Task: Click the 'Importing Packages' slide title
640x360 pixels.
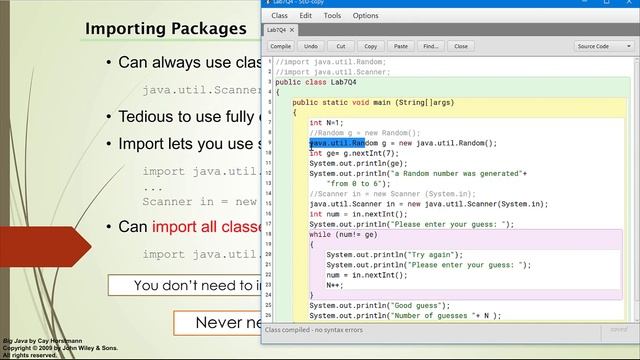Action: (x=166, y=29)
